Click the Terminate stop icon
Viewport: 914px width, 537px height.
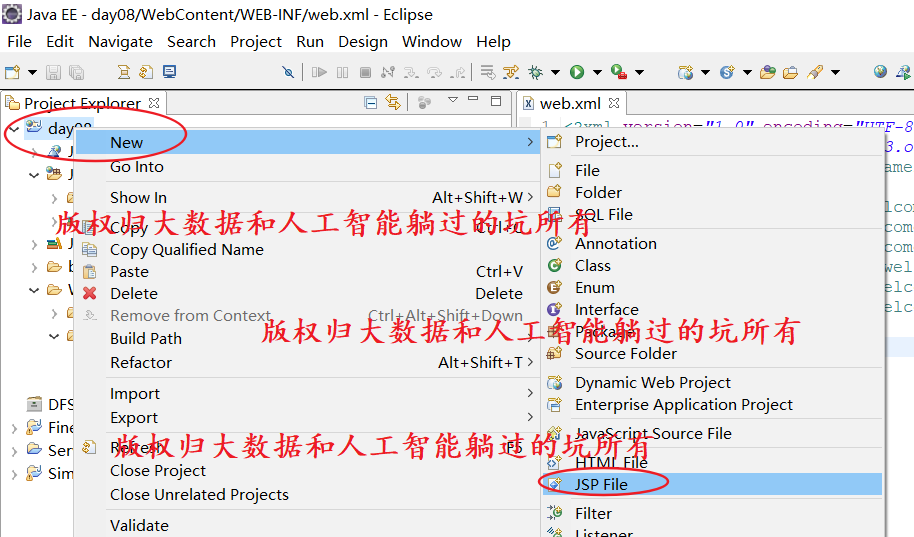pos(365,72)
